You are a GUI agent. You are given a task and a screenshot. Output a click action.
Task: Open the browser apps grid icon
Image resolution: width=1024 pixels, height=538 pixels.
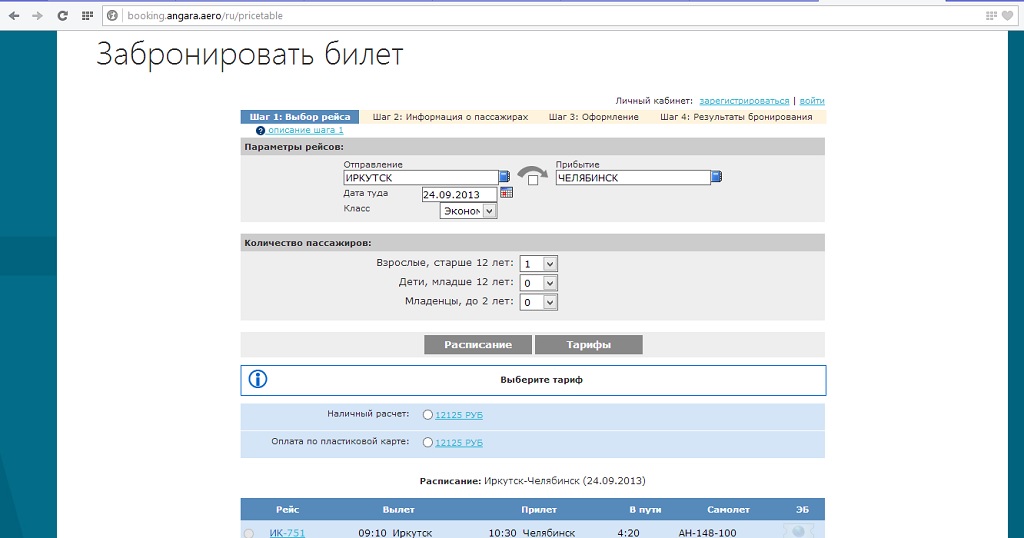coord(87,16)
